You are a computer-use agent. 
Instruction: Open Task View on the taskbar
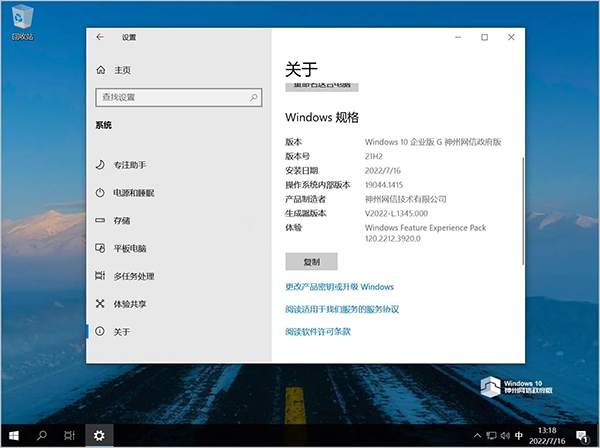tap(69, 435)
